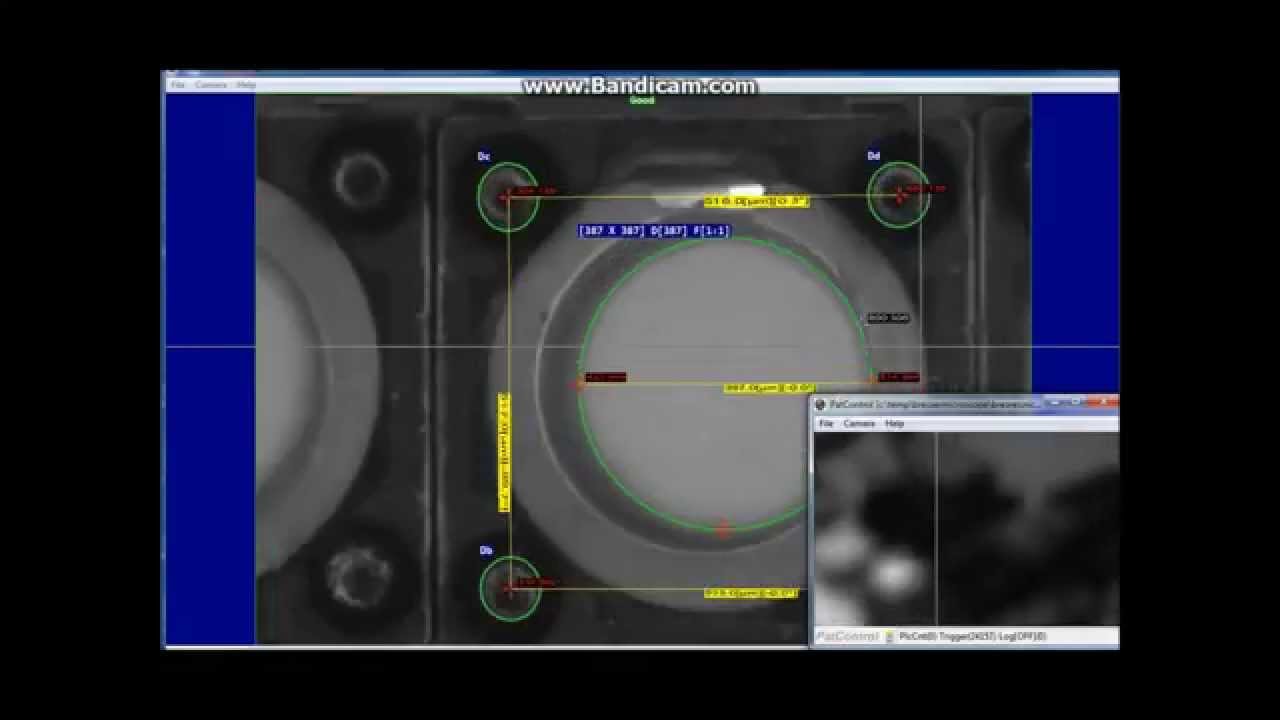Click the vertical yellow measurement label on the left line

504,452
